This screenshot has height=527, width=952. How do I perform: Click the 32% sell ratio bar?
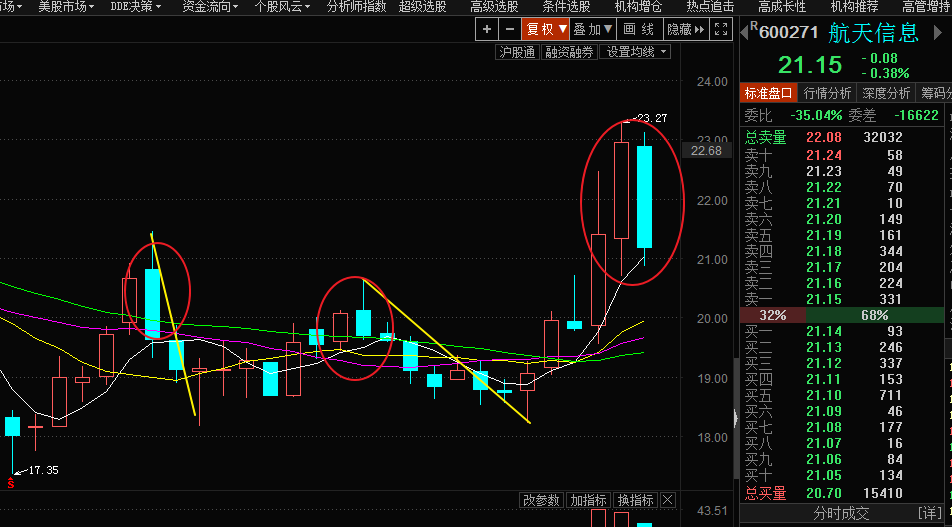(773, 315)
